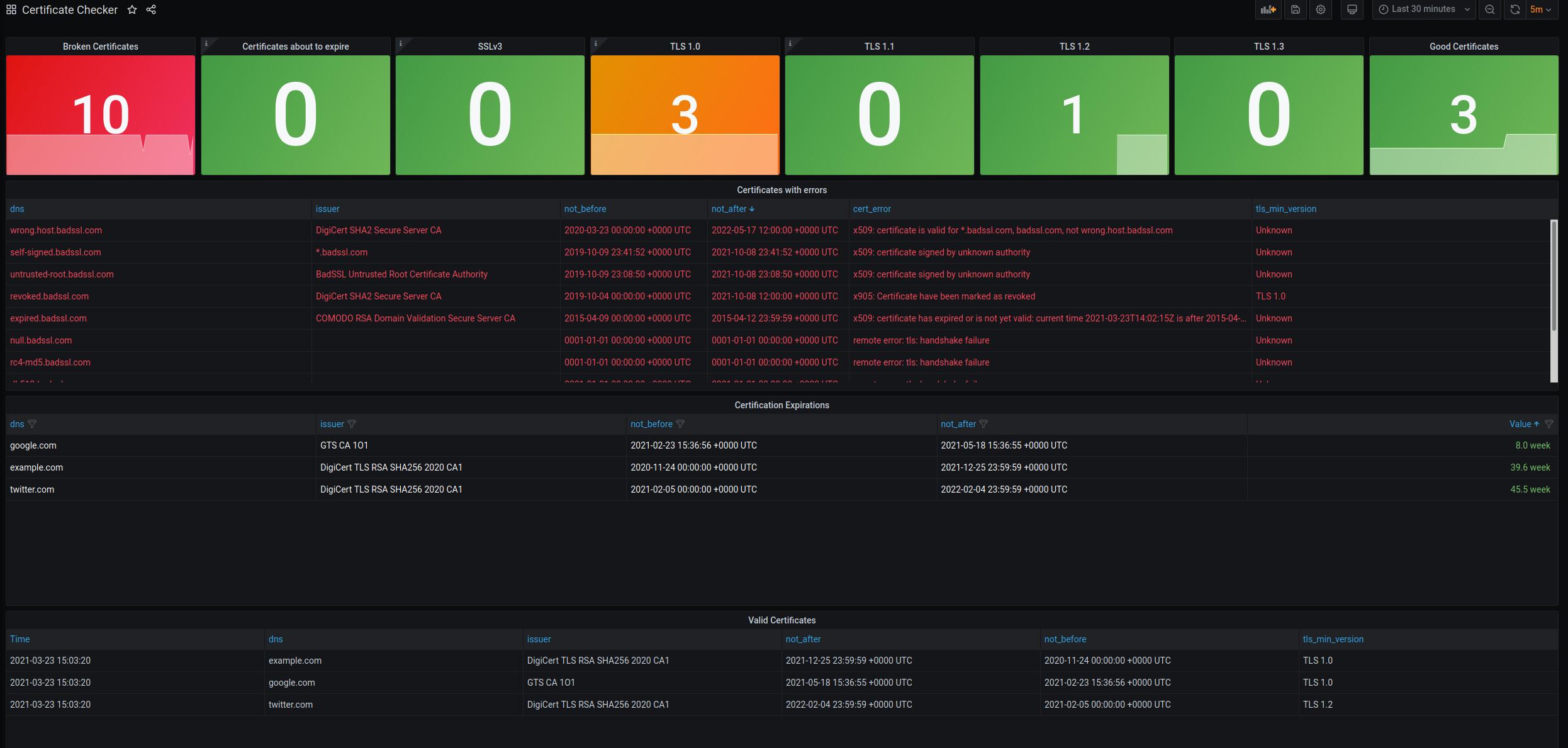Open dashboard settings gear
Screen dimensions: 1568x748
[x=1321, y=9]
